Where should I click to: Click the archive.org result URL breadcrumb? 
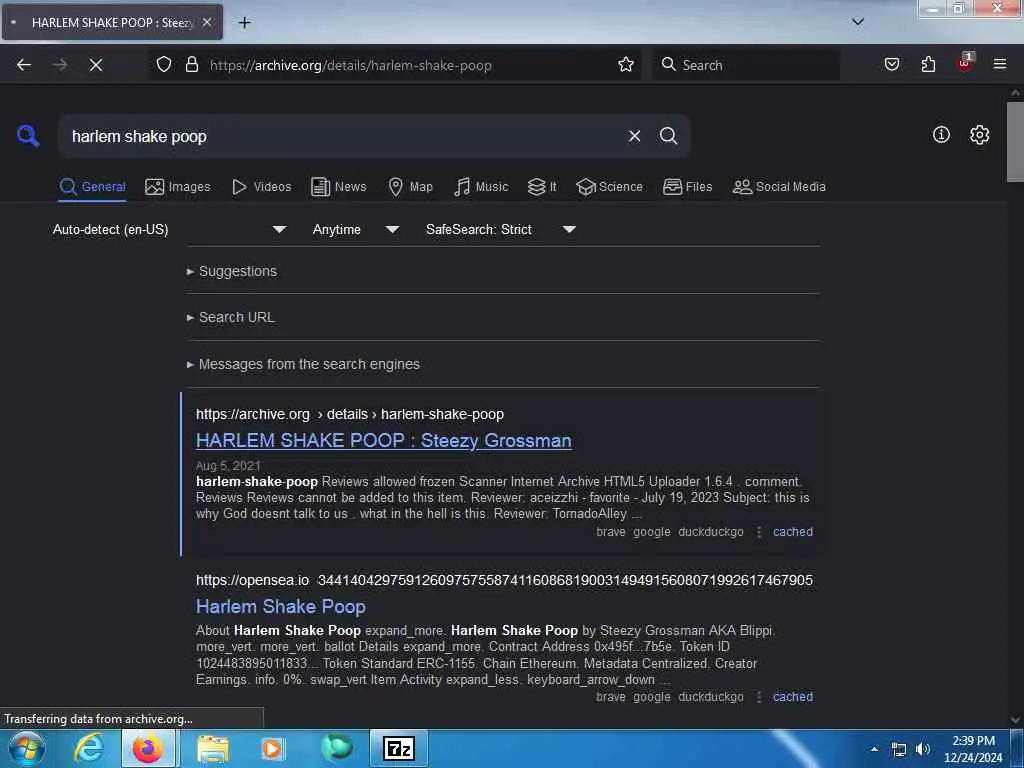[350, 414]
